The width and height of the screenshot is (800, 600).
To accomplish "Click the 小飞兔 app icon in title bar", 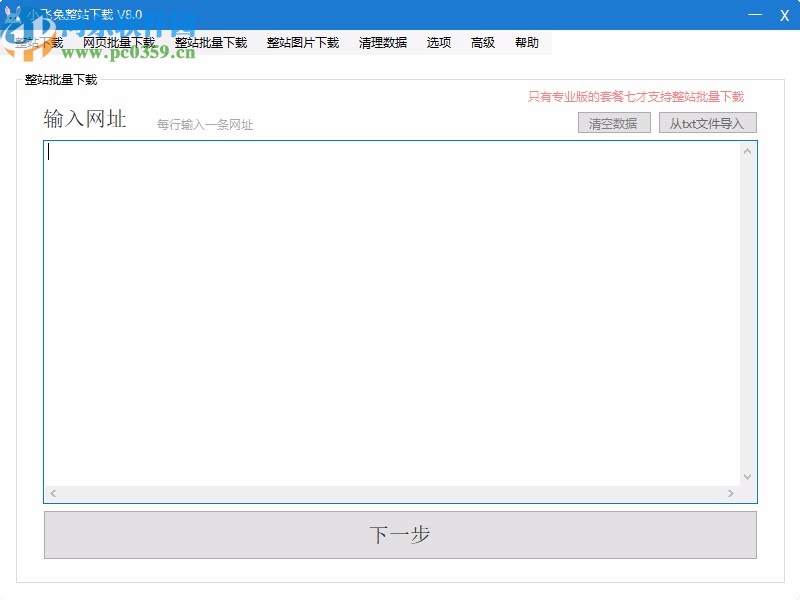I will (10, 14).
